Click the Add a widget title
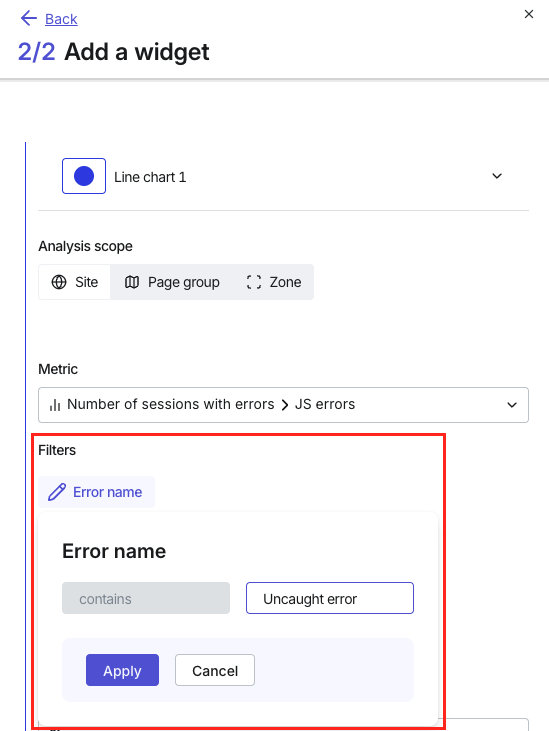The width and height of the screenshot is (549, 731). coord(137,52)
